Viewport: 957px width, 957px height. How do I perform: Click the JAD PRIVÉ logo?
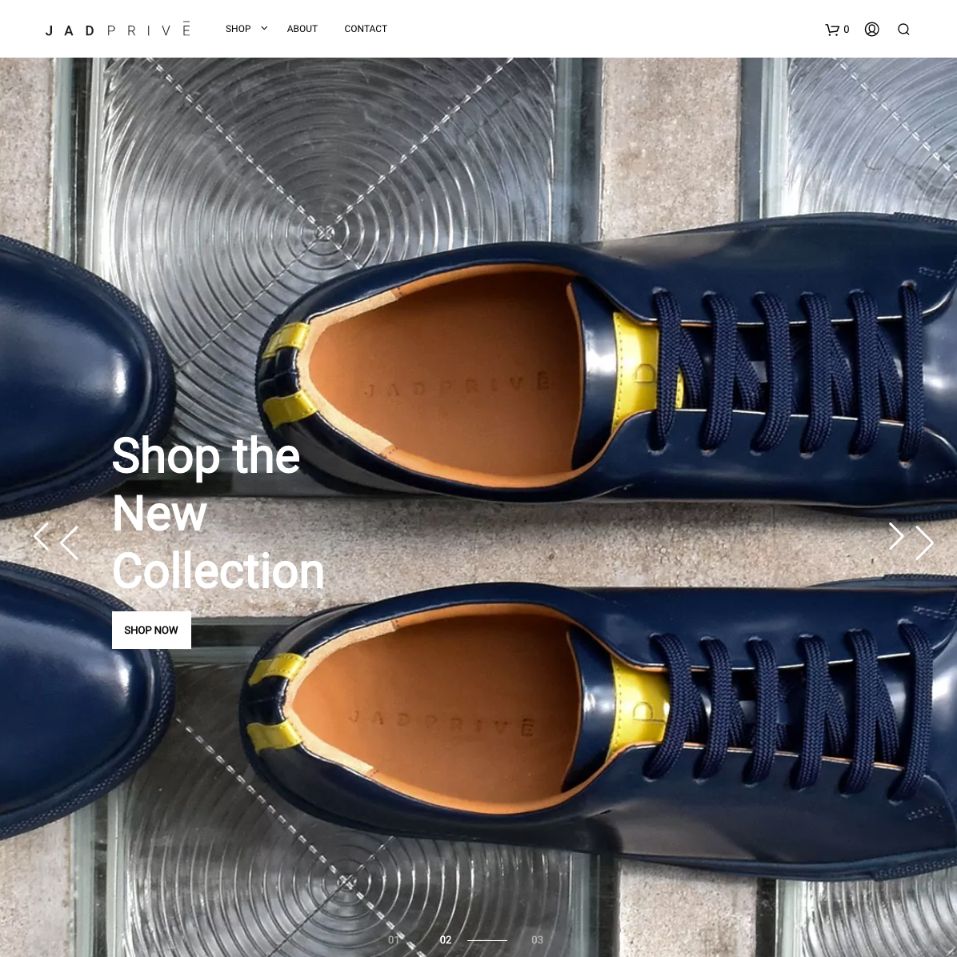[x=118, y=29]
